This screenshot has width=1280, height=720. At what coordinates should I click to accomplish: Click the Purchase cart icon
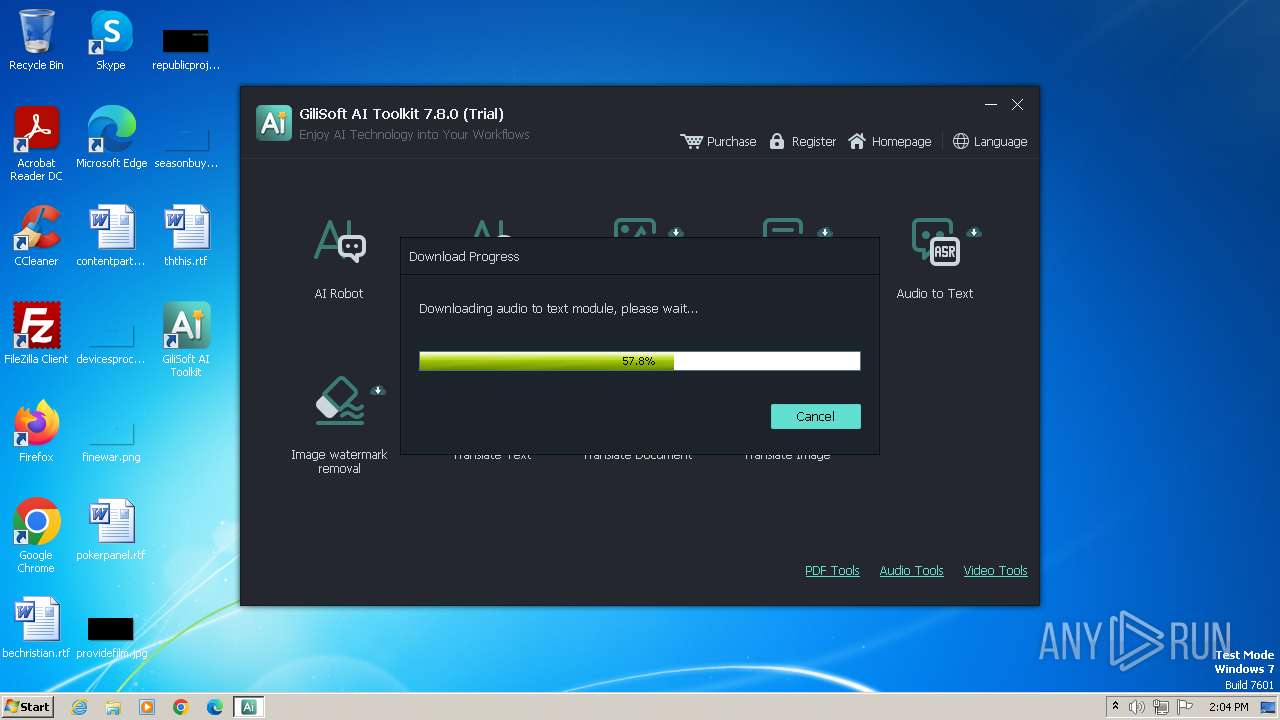tap(691, 142)
